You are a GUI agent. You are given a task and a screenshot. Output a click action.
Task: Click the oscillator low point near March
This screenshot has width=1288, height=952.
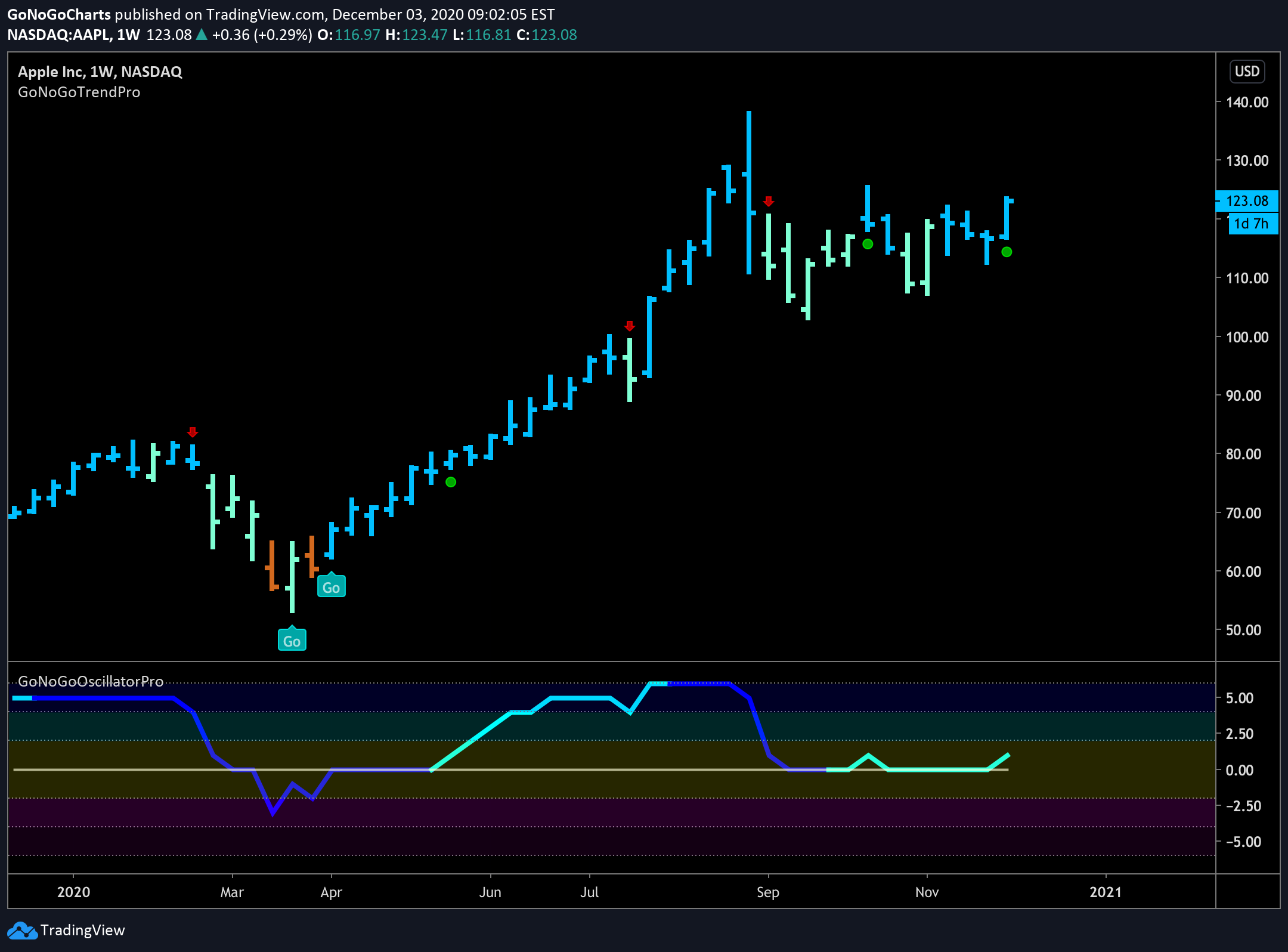[x=273, y=812]
